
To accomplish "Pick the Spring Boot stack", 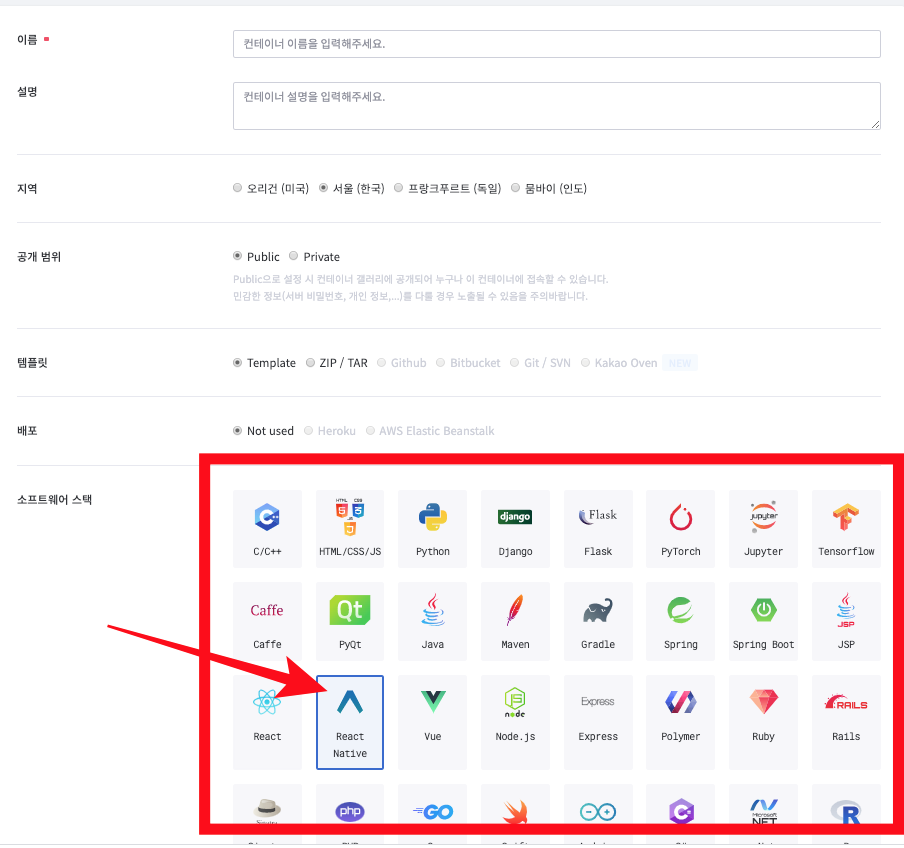I will (x=763, y=621).
